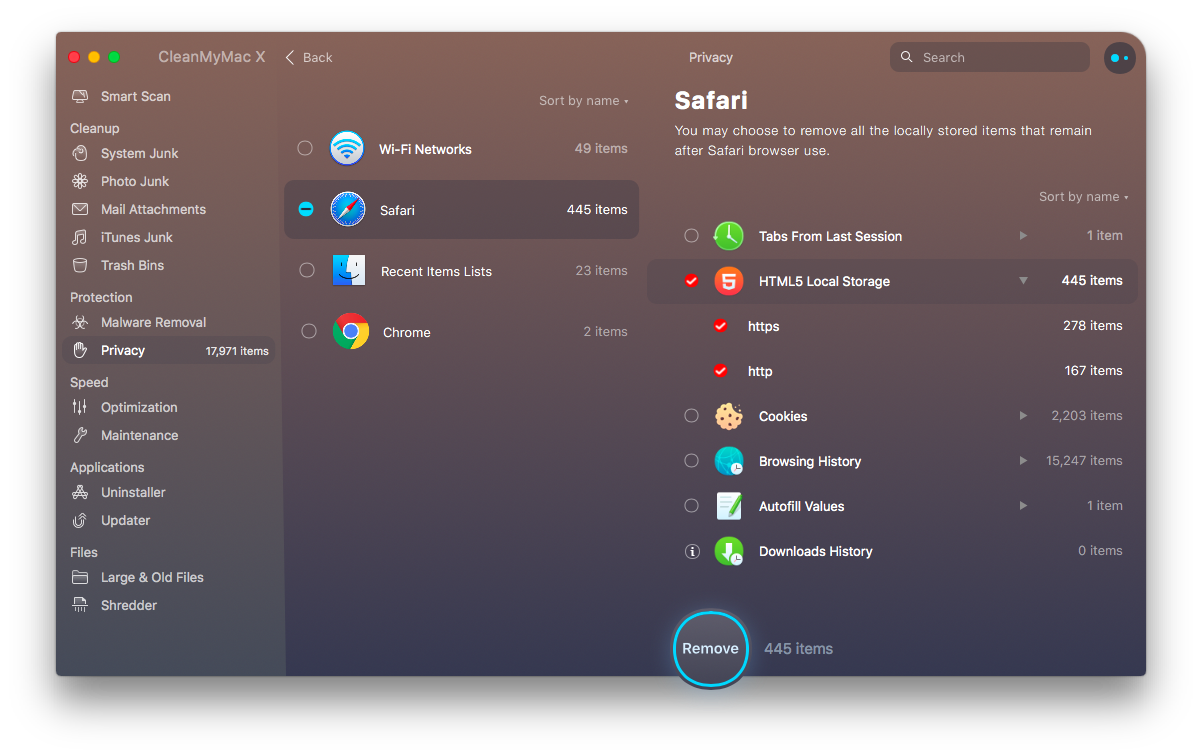Uncheck HTML5 Local Storage checkbox

[691, 281]
